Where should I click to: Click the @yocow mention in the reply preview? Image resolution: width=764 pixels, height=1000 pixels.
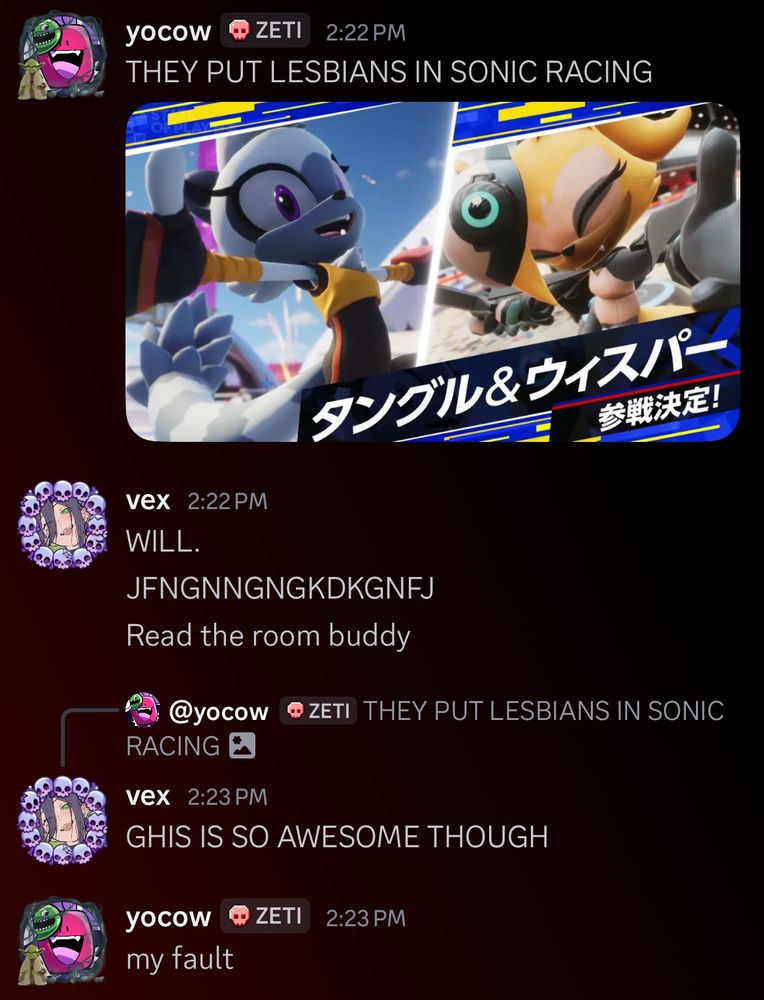(x=218, y=710)
